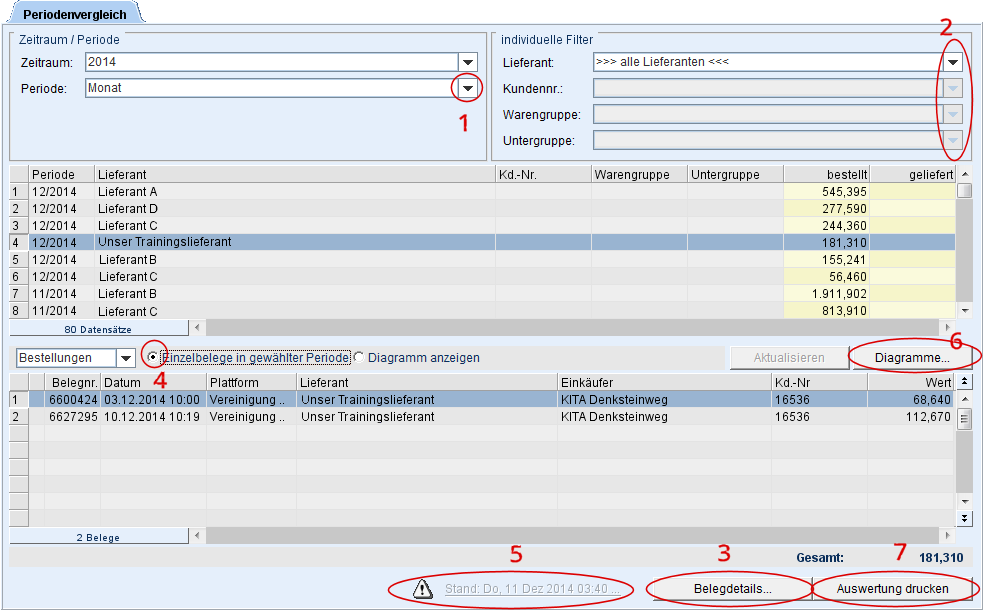The height and width of the screenshot is (610, 983).
Task: Click the upper table horizontal scrollbar track
Action: coord(570,327)
